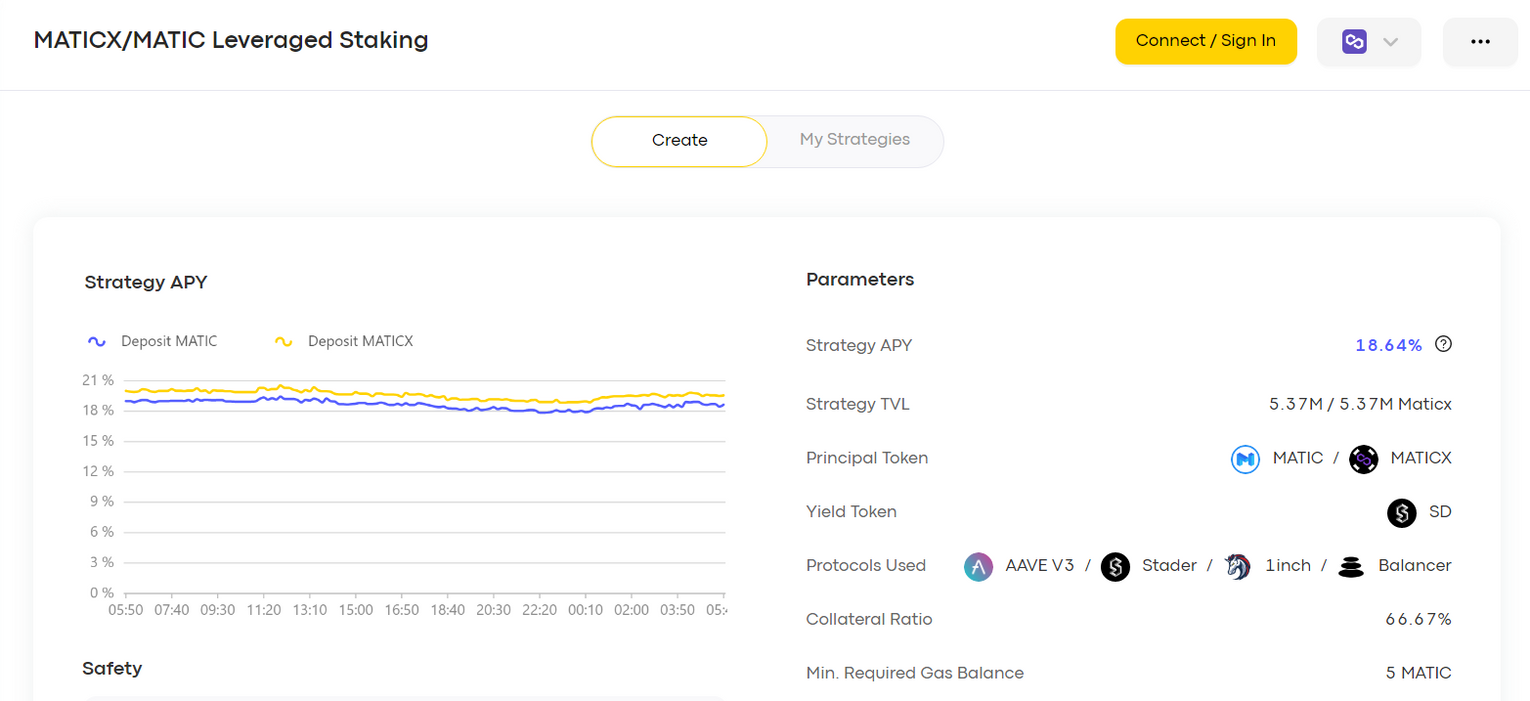The height and width of the screenshot is (701, 1530).
Task: Click the Strategy APY help icon
Action: coord(1443,345)
